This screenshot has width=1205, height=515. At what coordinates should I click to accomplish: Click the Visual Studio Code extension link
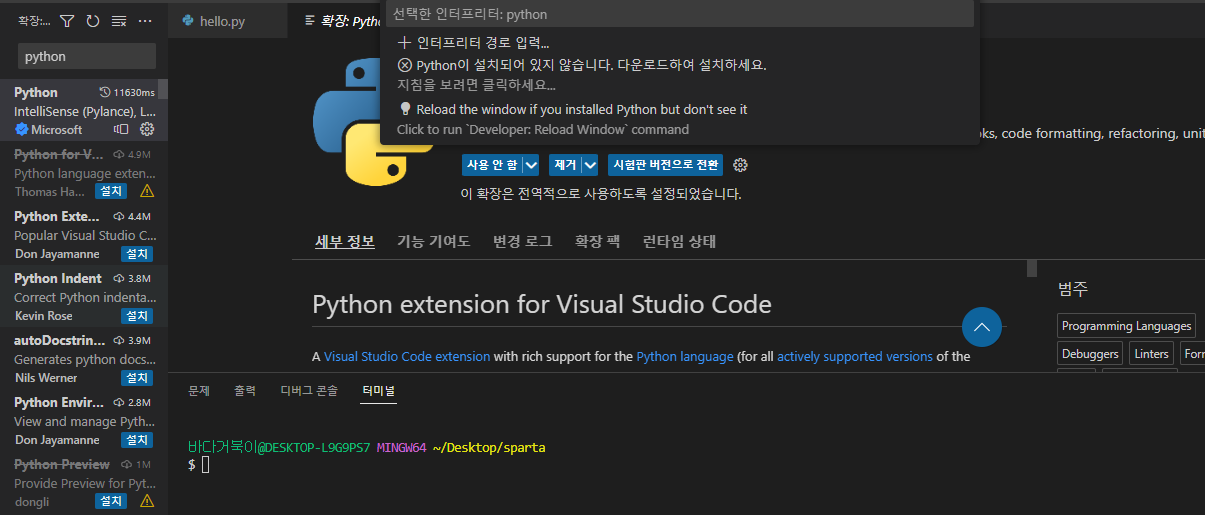(x=407, y=356)
